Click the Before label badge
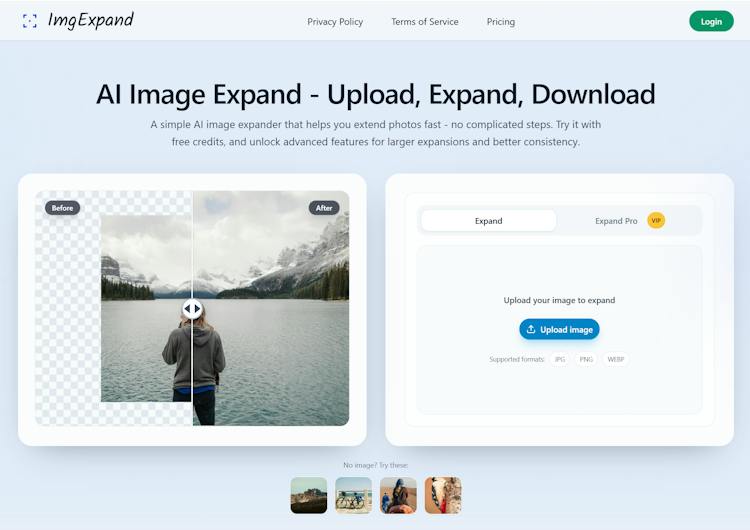 pyautogui.click(x=63, y=208)
